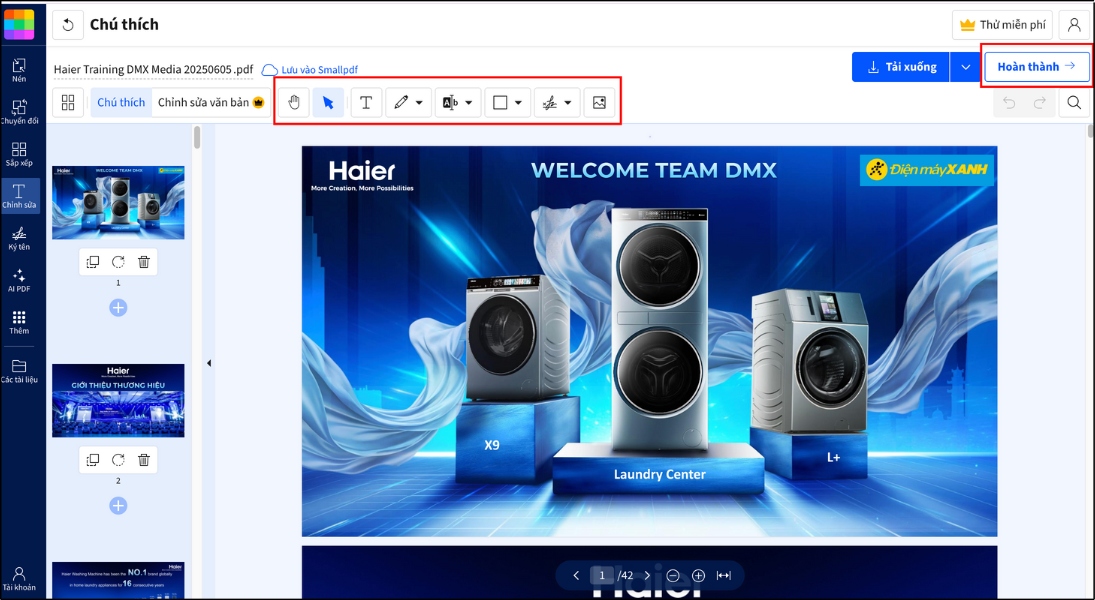Select the text highlighter tool
1095x600 pixels.
pyautogui.click(x=450, y=101)
